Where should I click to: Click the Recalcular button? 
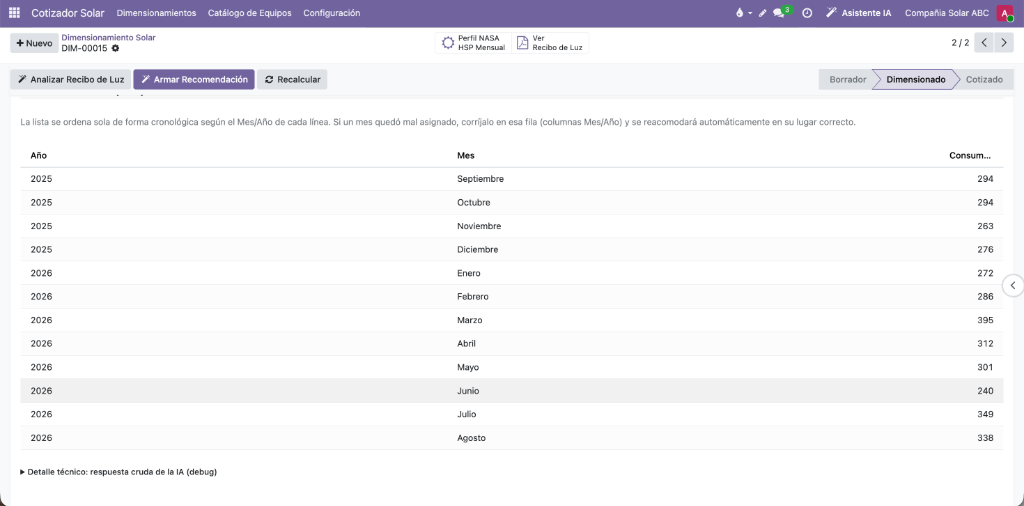[292, 80]
